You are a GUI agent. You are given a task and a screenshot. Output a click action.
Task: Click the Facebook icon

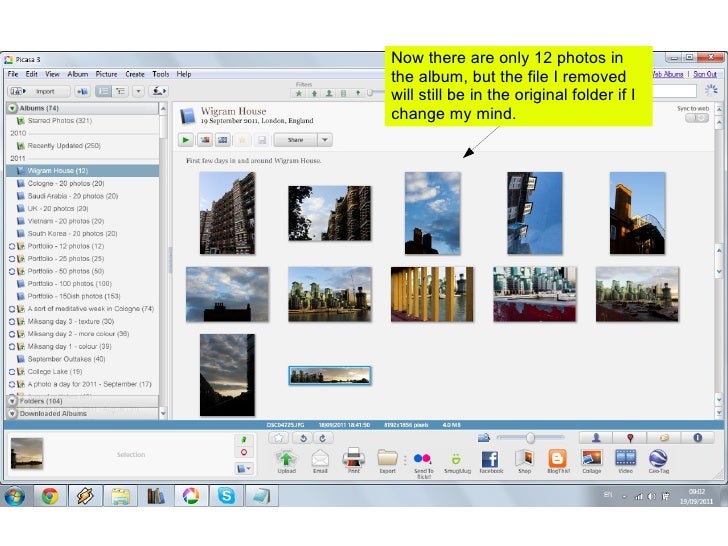(490, 459)
